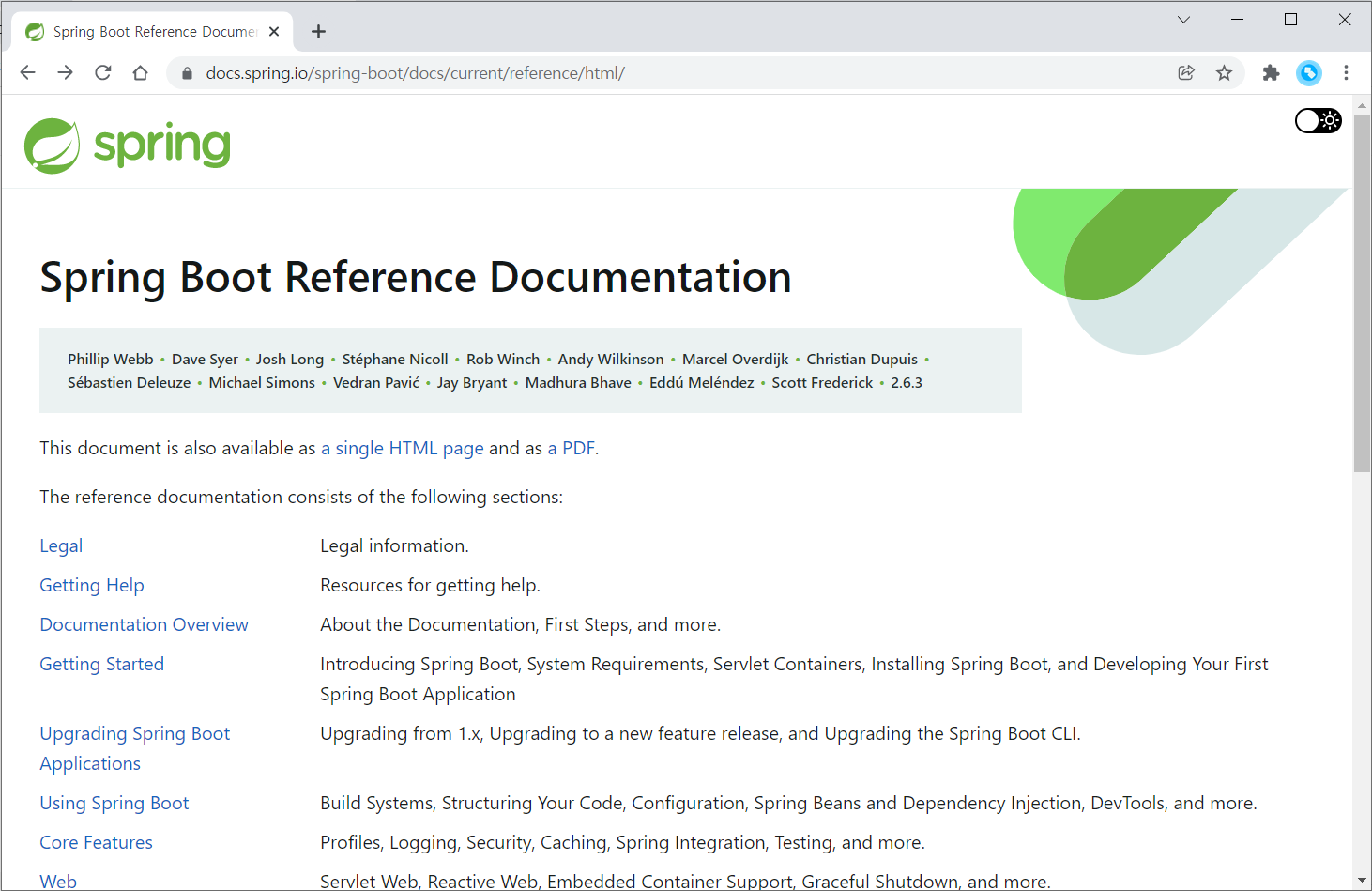Screen dimensions: 1372x891
Task: Click author name Marcel Overdijk
Action: [x=736, y=360]
